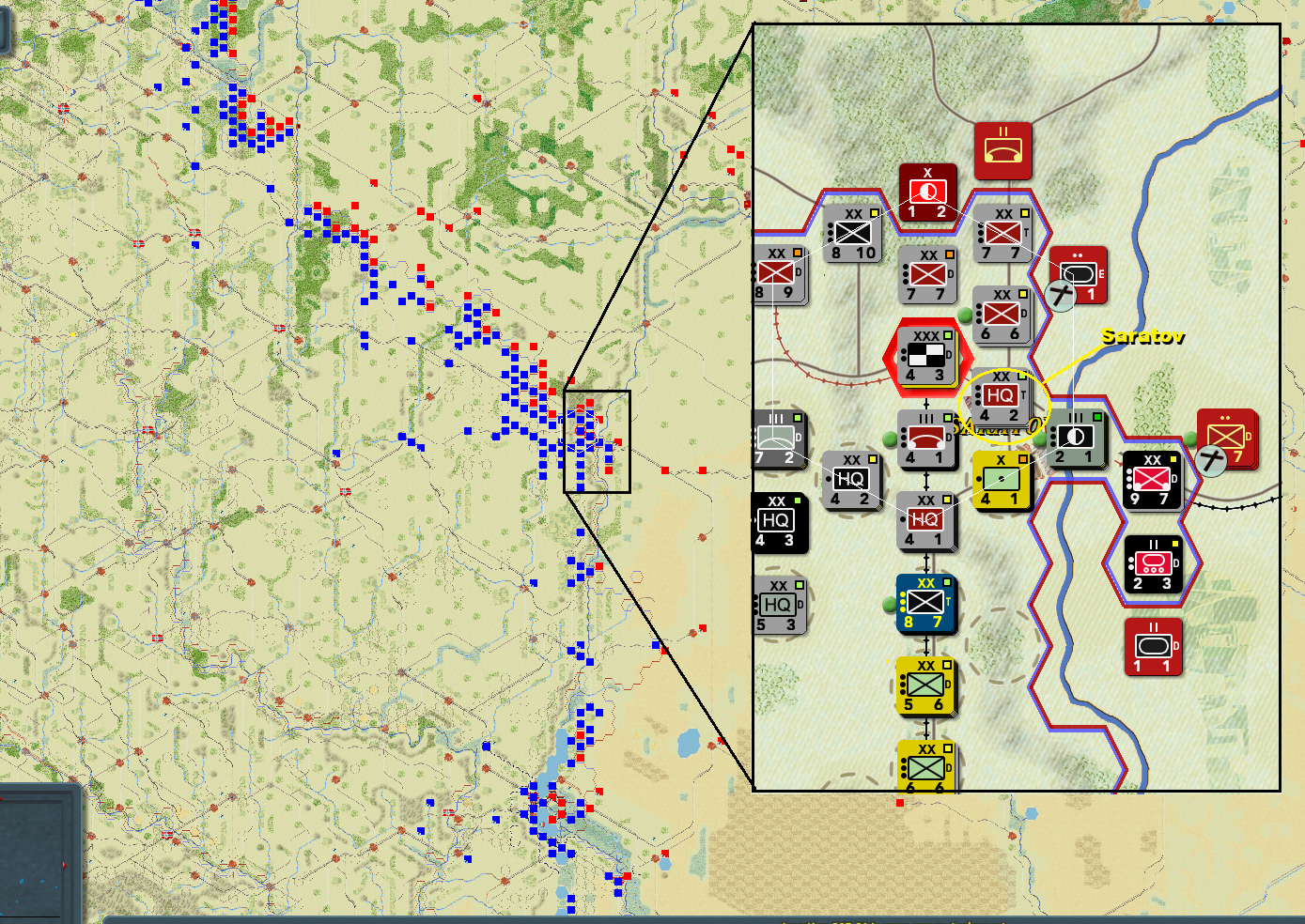Image resolution: width=1305 pixels, height=924 pixels.
Task: Select the dark red X brigade counter 1-2
Action: click(x=927, y=192)
